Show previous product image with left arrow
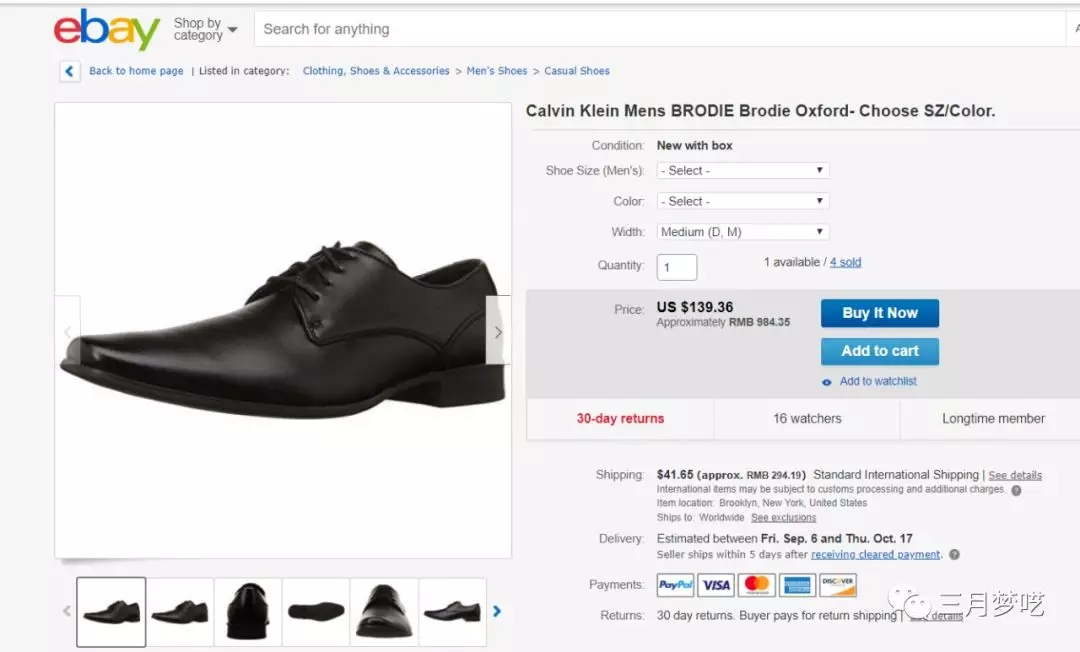The width and height of the screenshot is (1080, 652). click(x=67, y=332)
